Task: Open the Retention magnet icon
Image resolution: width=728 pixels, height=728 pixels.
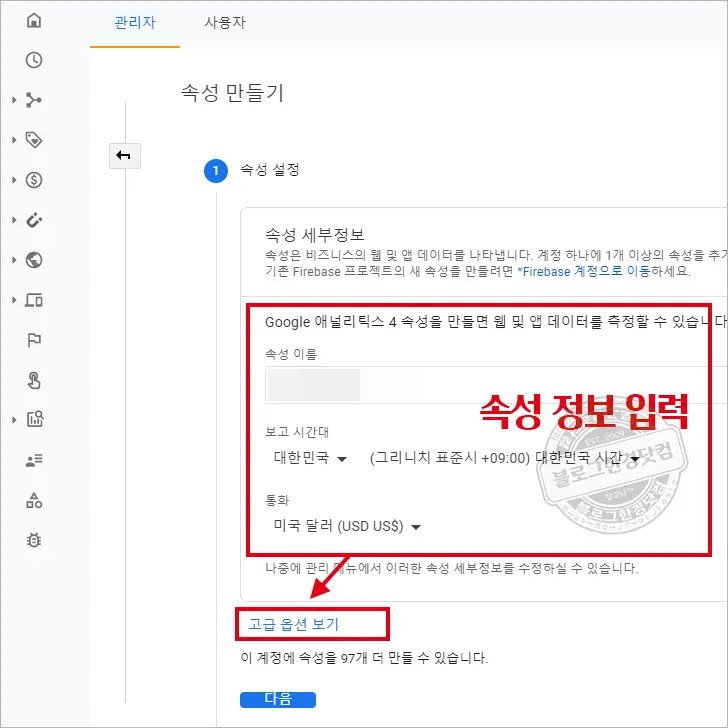Action: click(34, 220)
